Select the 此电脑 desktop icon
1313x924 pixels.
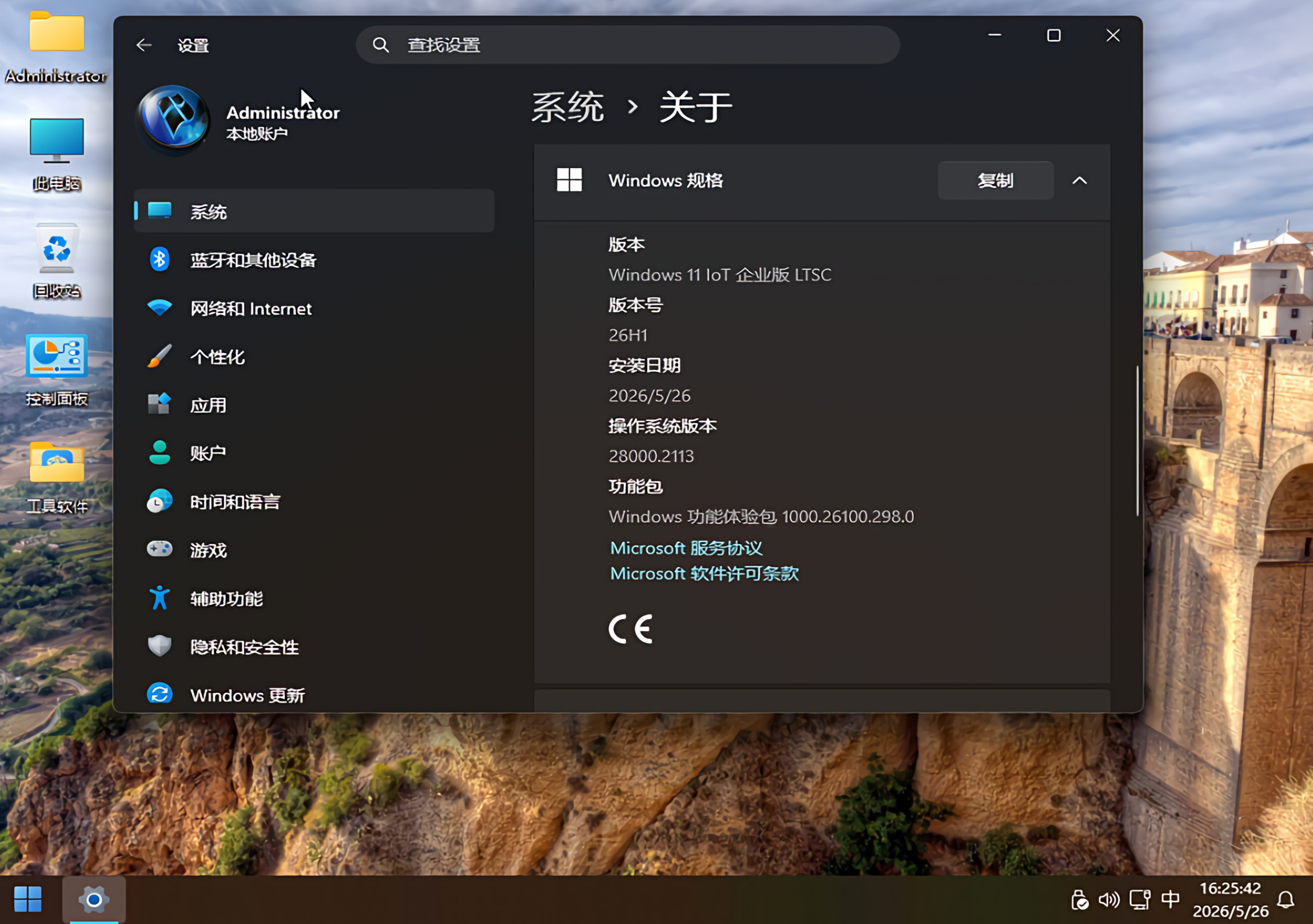coord(56,154)
